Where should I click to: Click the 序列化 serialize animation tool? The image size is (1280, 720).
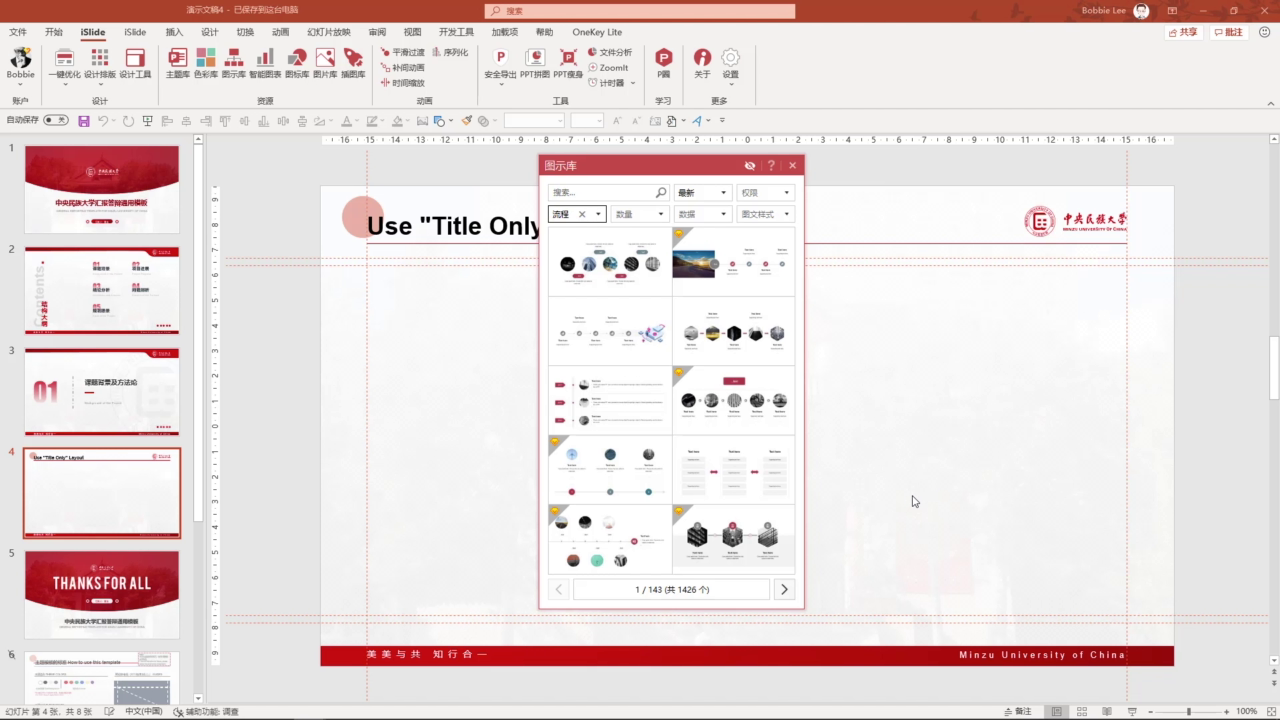(450, 52)
